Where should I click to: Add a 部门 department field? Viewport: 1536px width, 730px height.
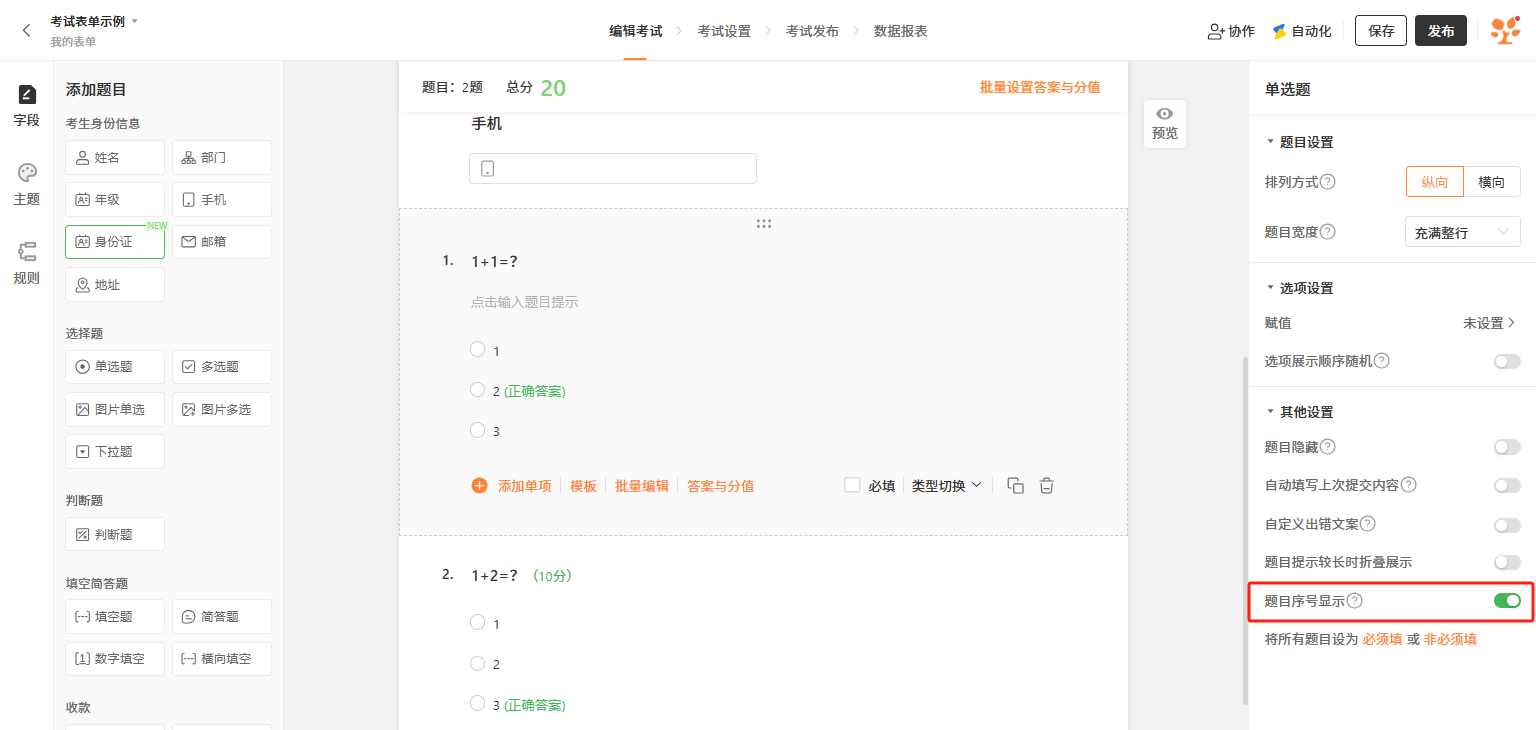pyautogui.click(x=222, y=158)
